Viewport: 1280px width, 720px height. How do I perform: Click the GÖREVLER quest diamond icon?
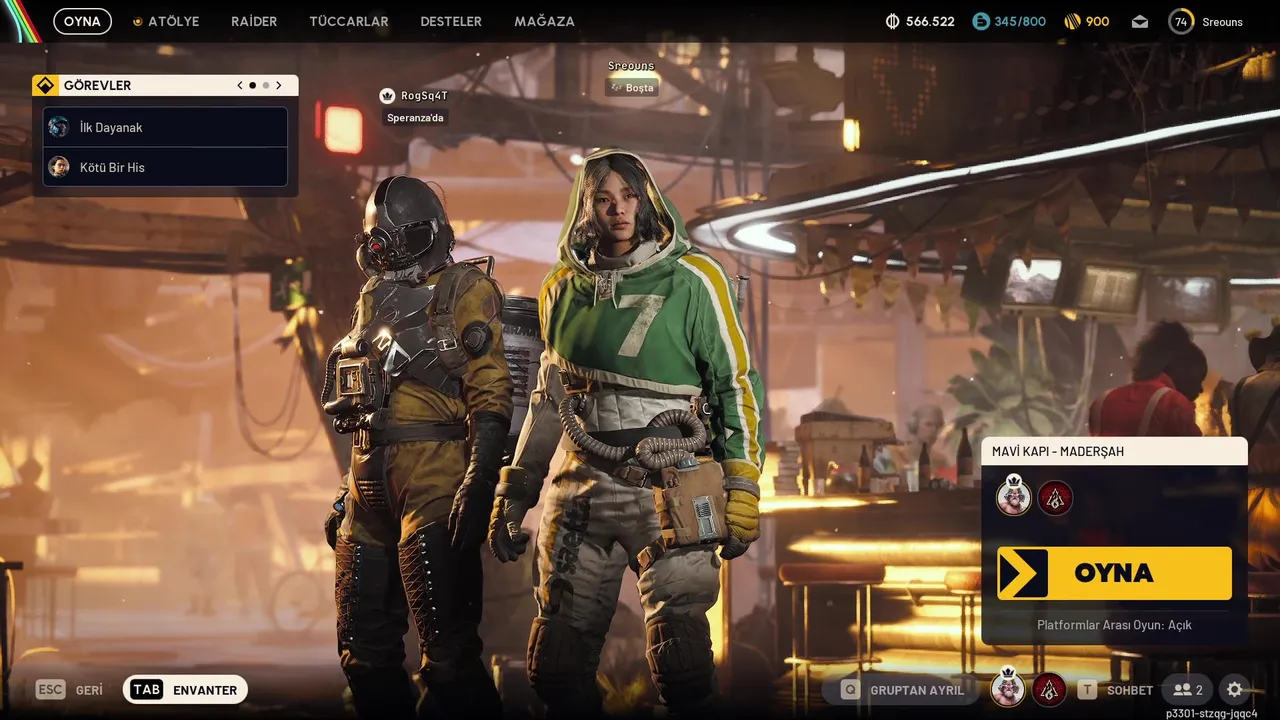pos(45,85)
